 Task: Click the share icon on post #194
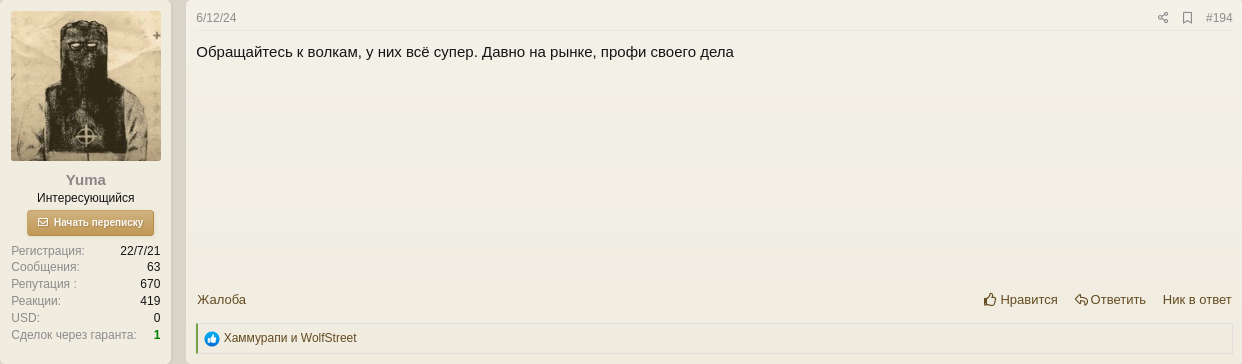pos(1163,18)
